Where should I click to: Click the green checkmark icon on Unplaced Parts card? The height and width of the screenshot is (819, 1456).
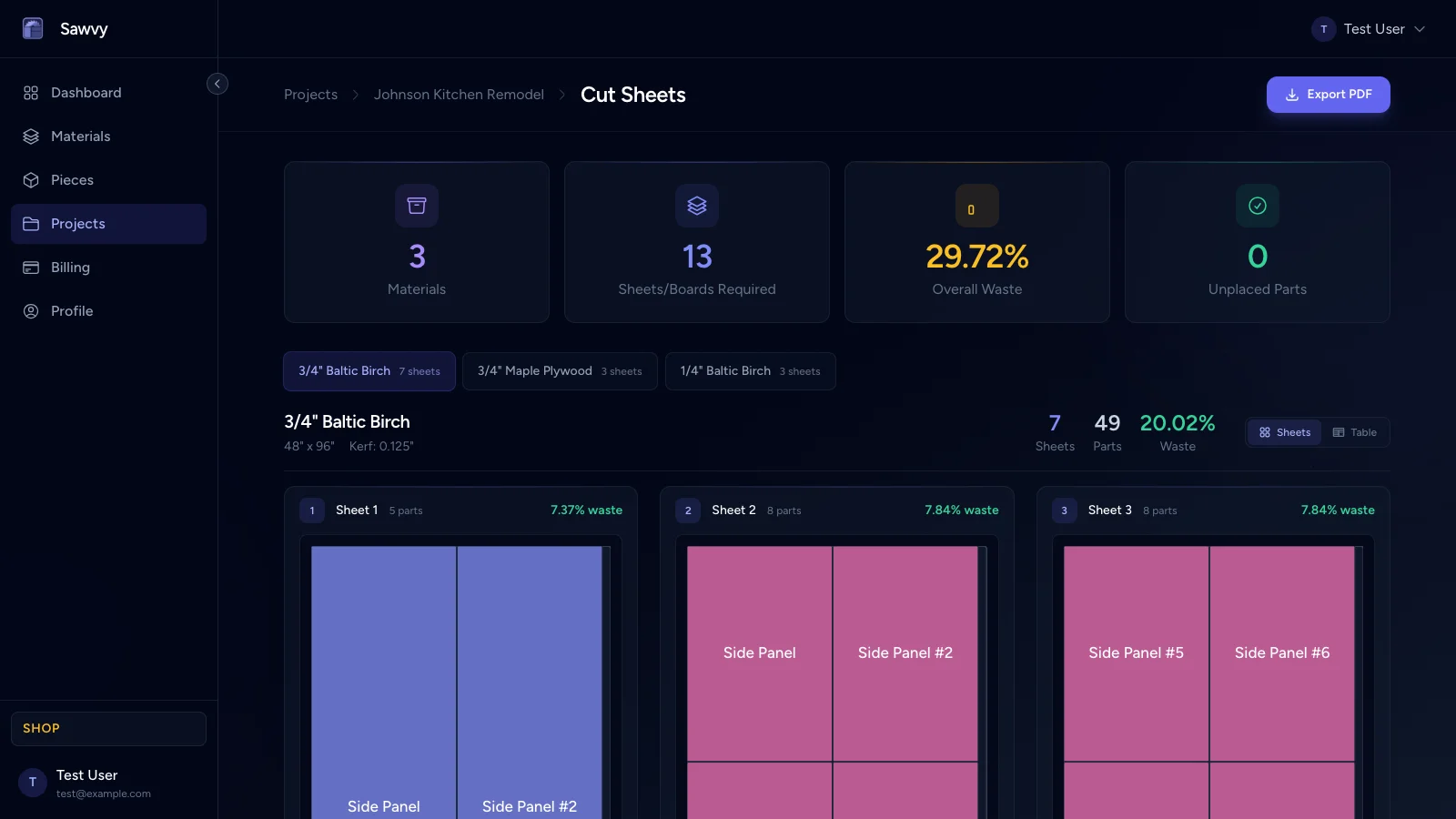(1257, 205)
